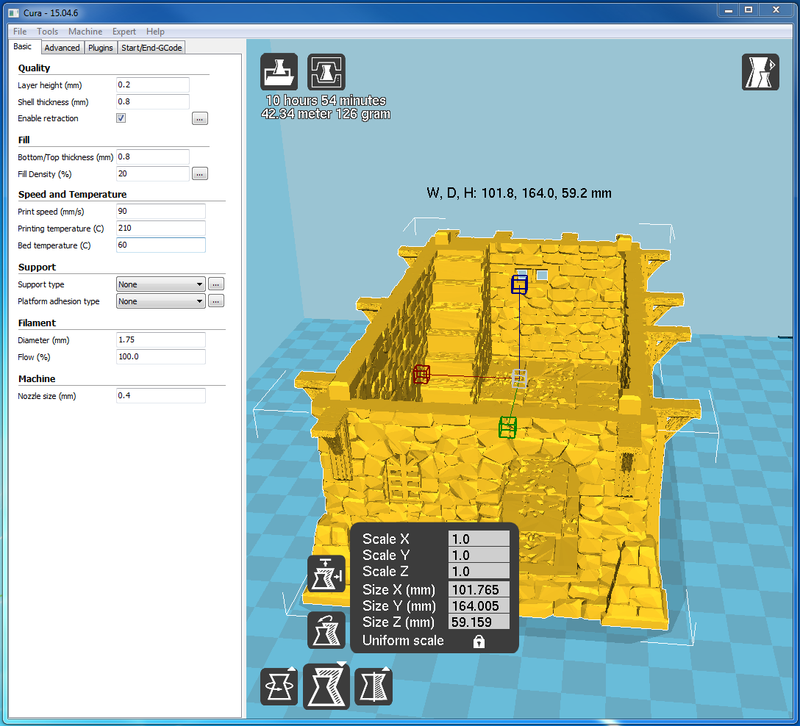
Task: Click the Save toolpath icon
Action: point(326,72)
